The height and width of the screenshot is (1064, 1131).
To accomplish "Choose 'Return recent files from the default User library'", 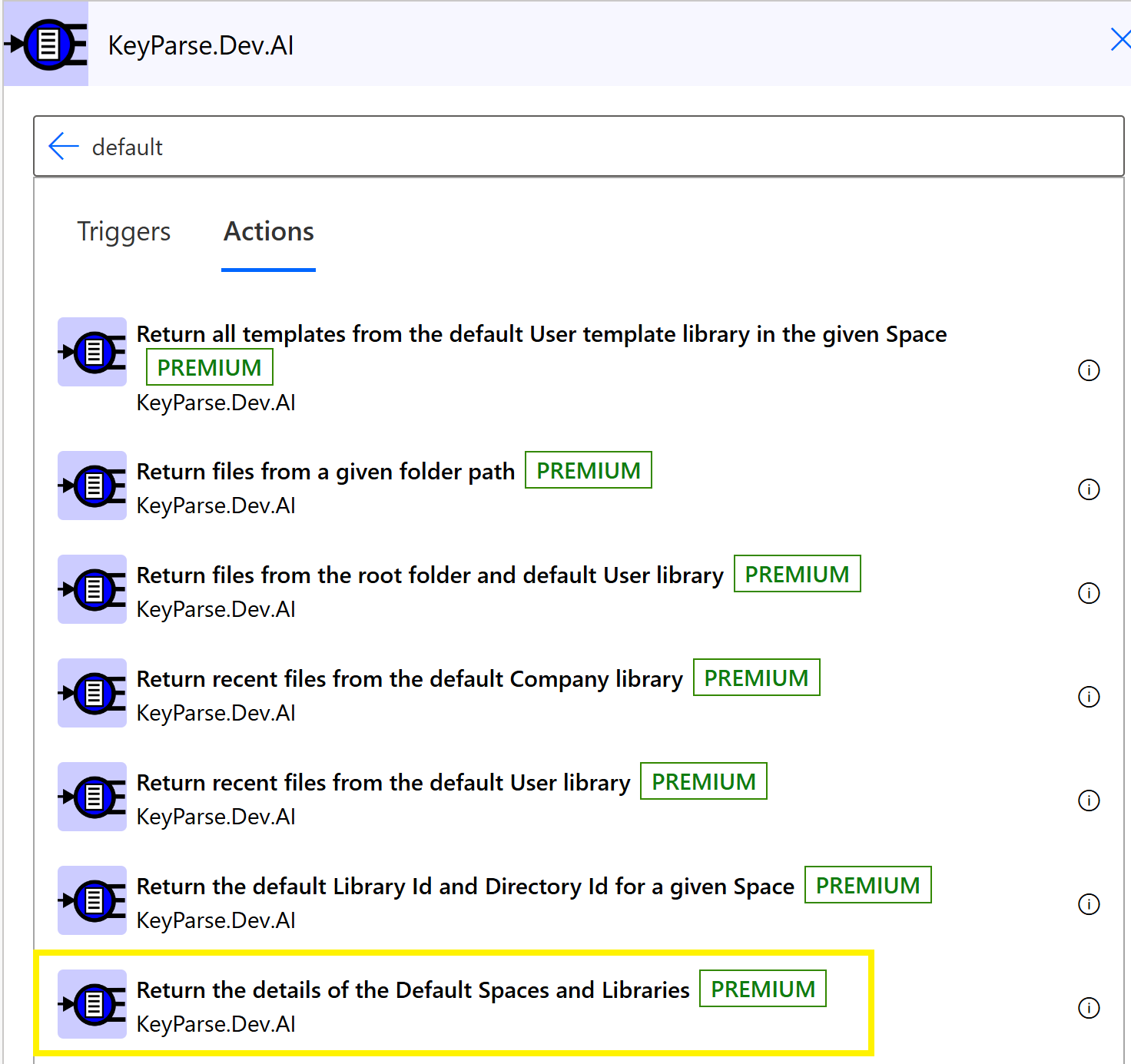I will (x=383, y=783).
